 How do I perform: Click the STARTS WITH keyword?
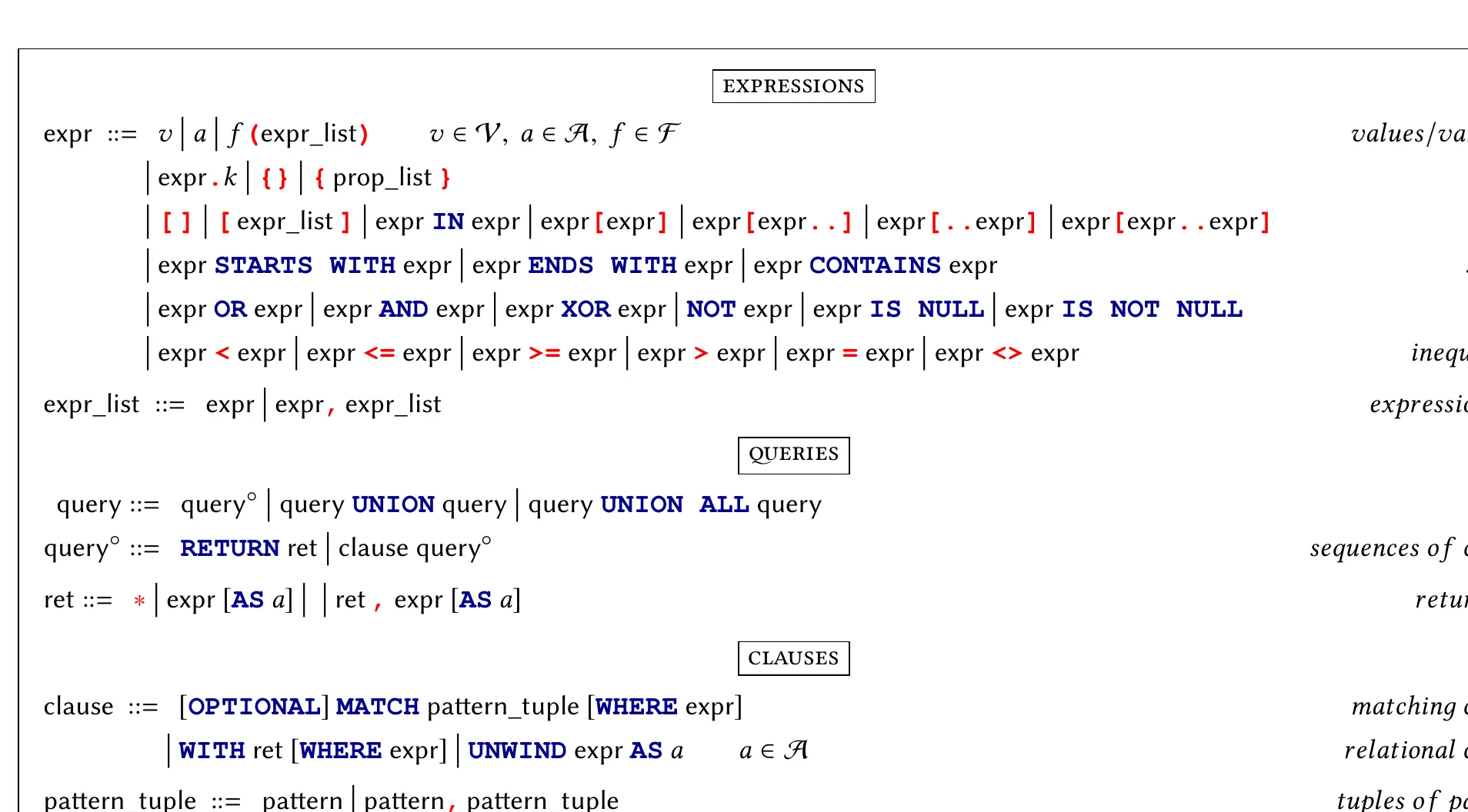click(x=305, y=265)
